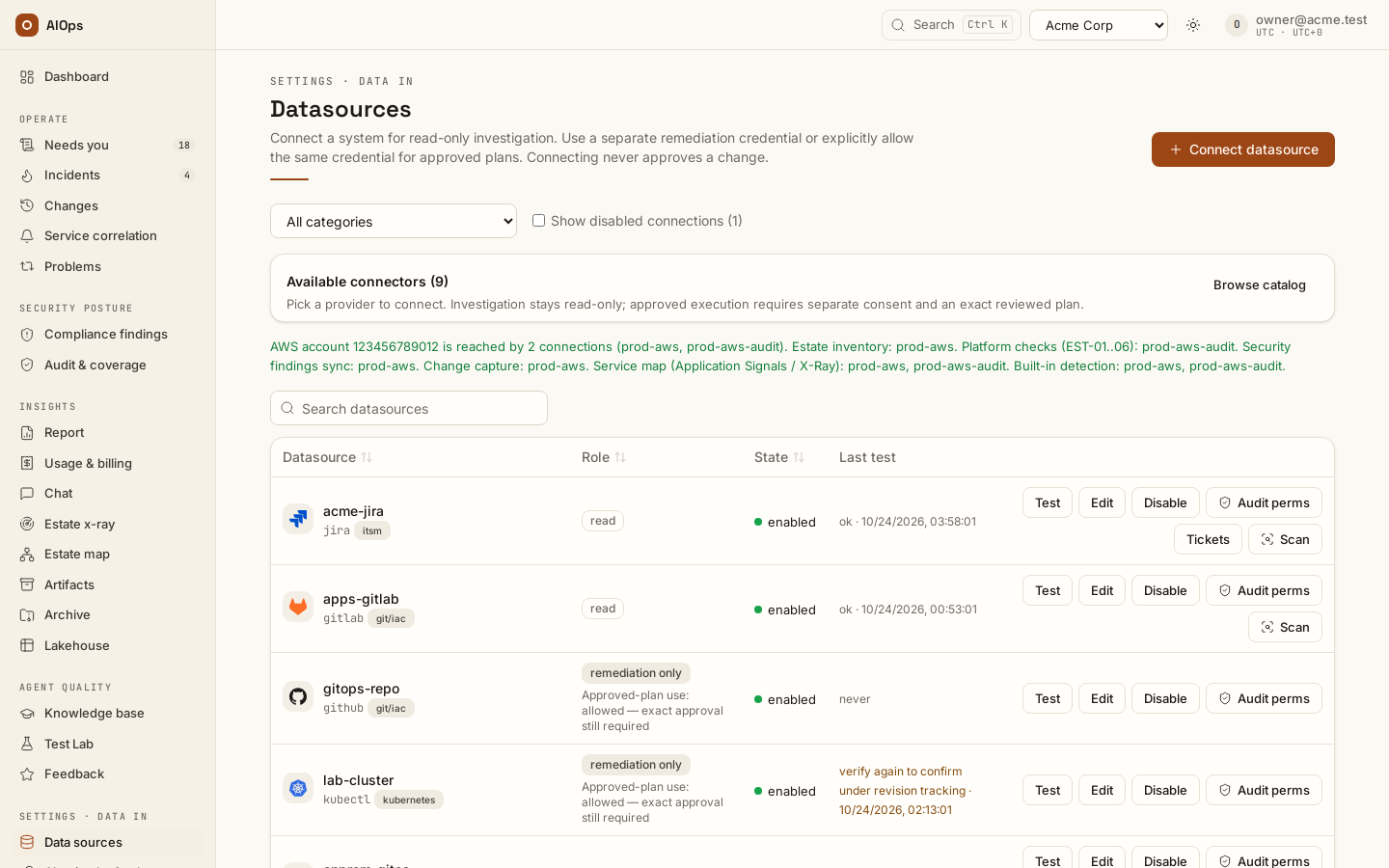Click the Test Lab flask icon
The image size is (1389, 868).
27,744
